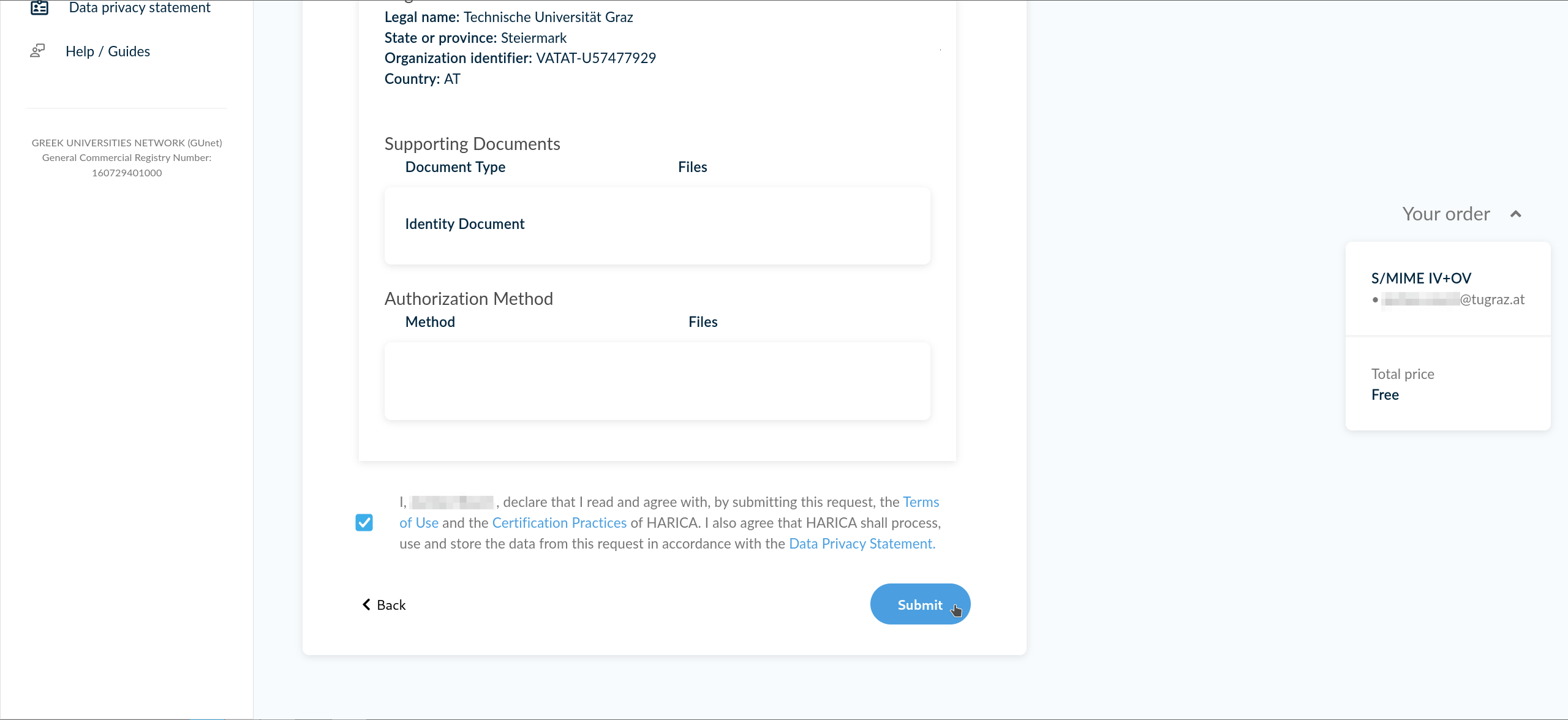Screen dimensions: 1568x720
Task: Click the Your order heading
Action: point(1446,214)
